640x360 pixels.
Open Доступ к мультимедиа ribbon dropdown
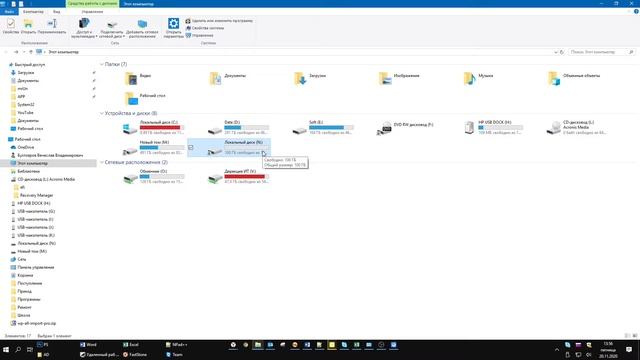84,28
